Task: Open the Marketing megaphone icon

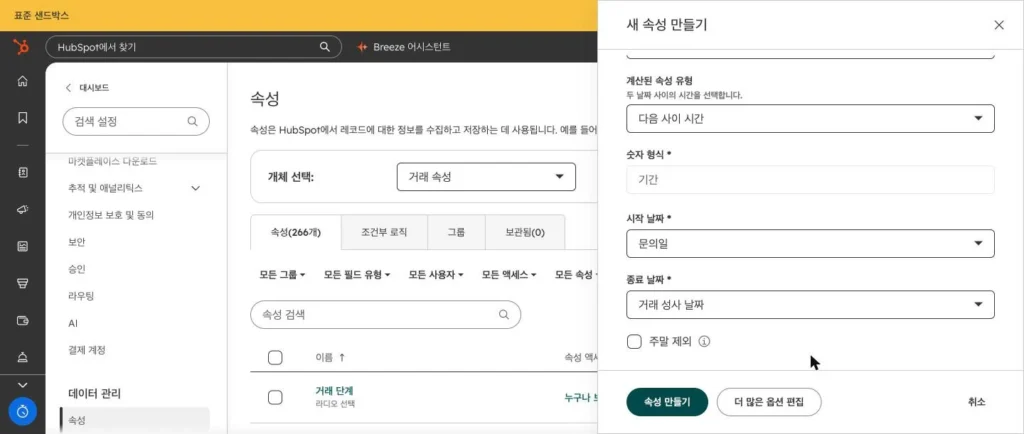Action: [x=22, y=209]
